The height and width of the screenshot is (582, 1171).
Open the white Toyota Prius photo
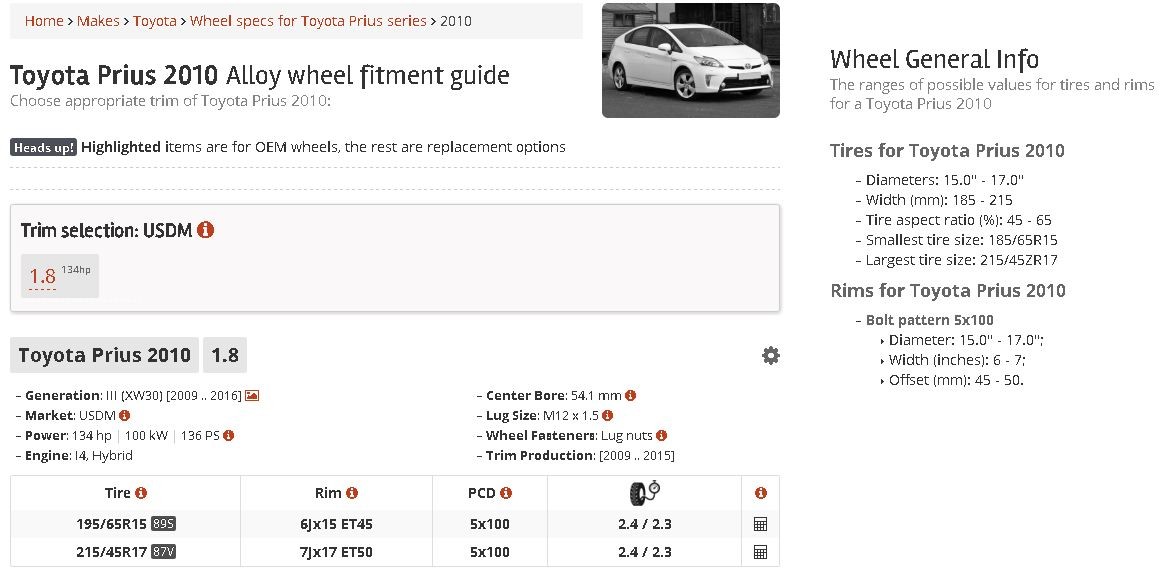tap(691, 61)
